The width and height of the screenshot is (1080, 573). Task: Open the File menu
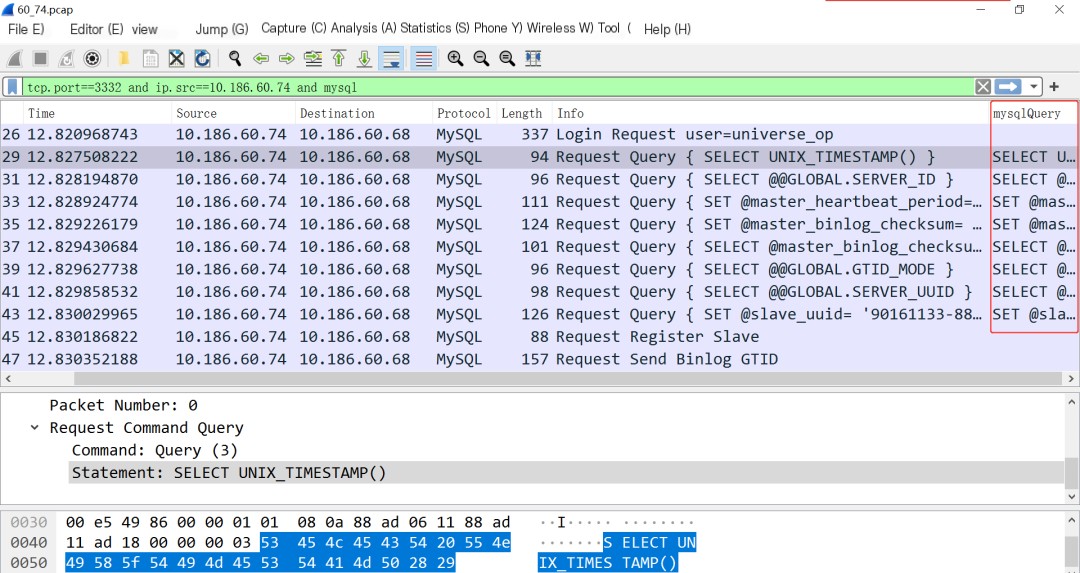pyautogui.click(x=26, y=29)
